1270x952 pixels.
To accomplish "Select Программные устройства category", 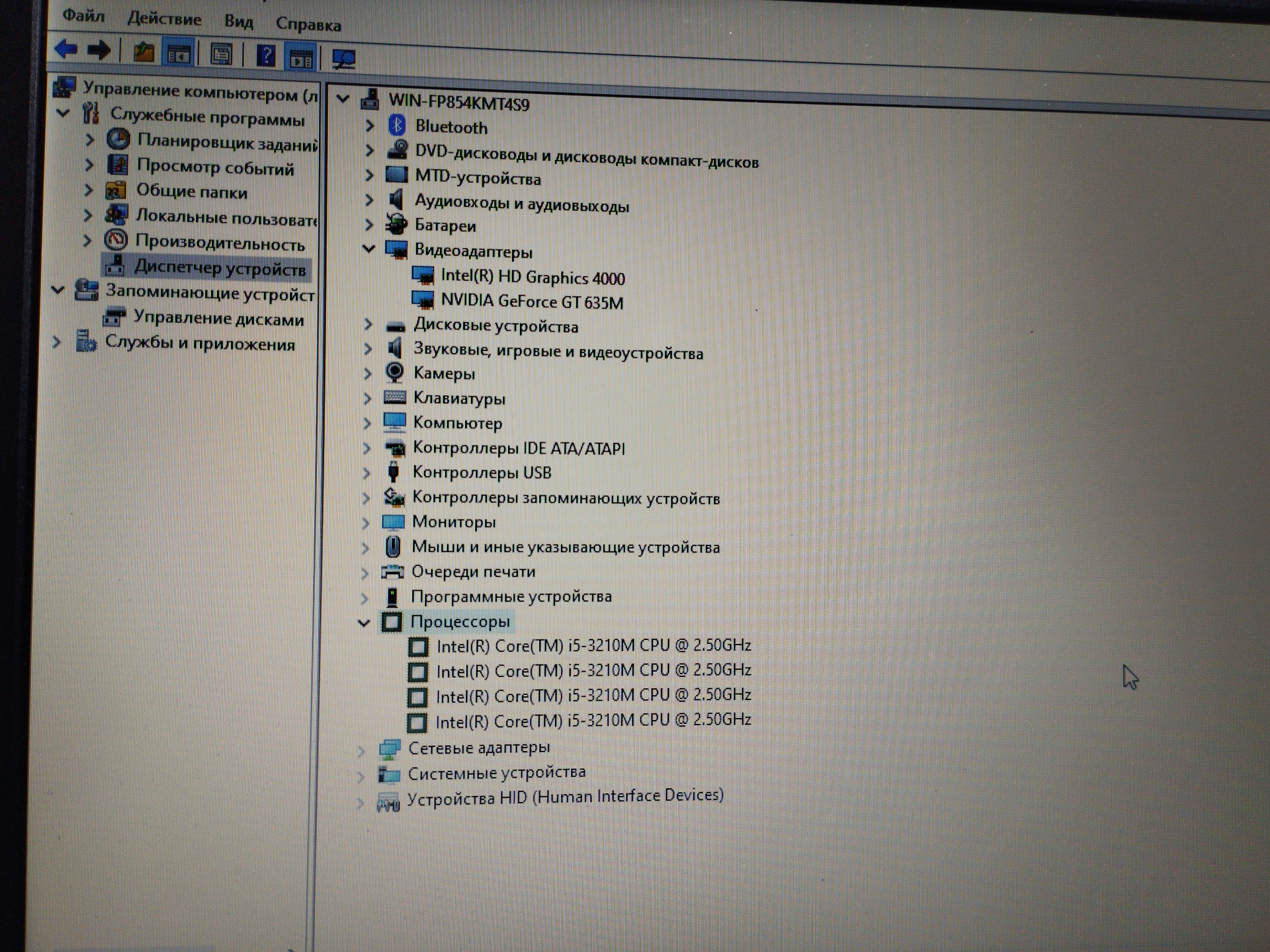I will (511, 596).
